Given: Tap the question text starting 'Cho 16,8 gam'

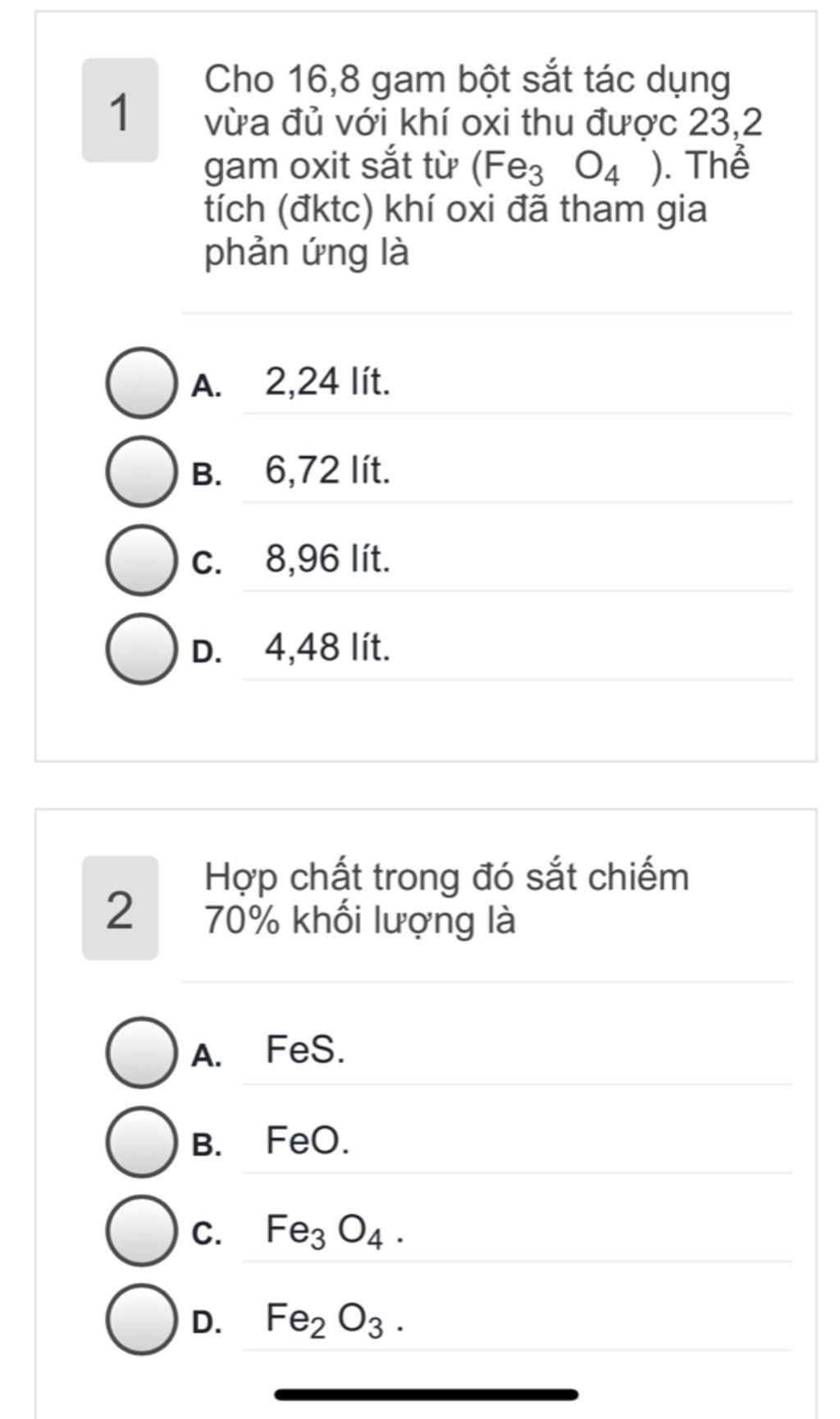Looking at the screenshot, I should coord(476,166).
